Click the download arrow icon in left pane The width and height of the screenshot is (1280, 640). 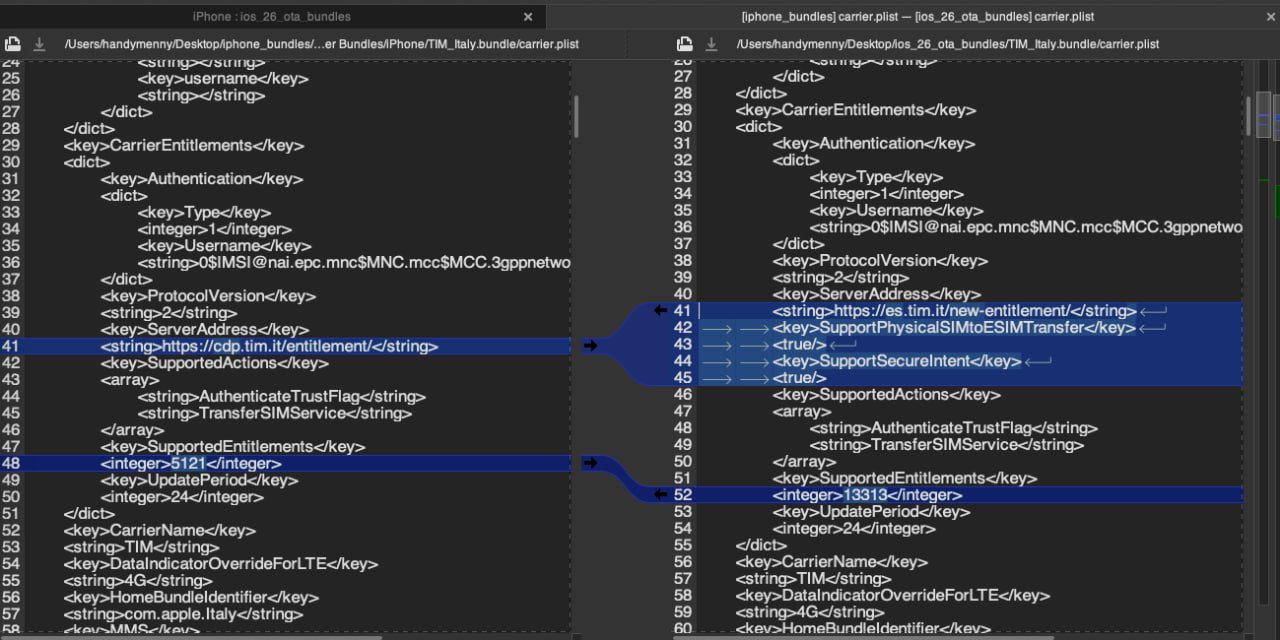pos(40,44)
